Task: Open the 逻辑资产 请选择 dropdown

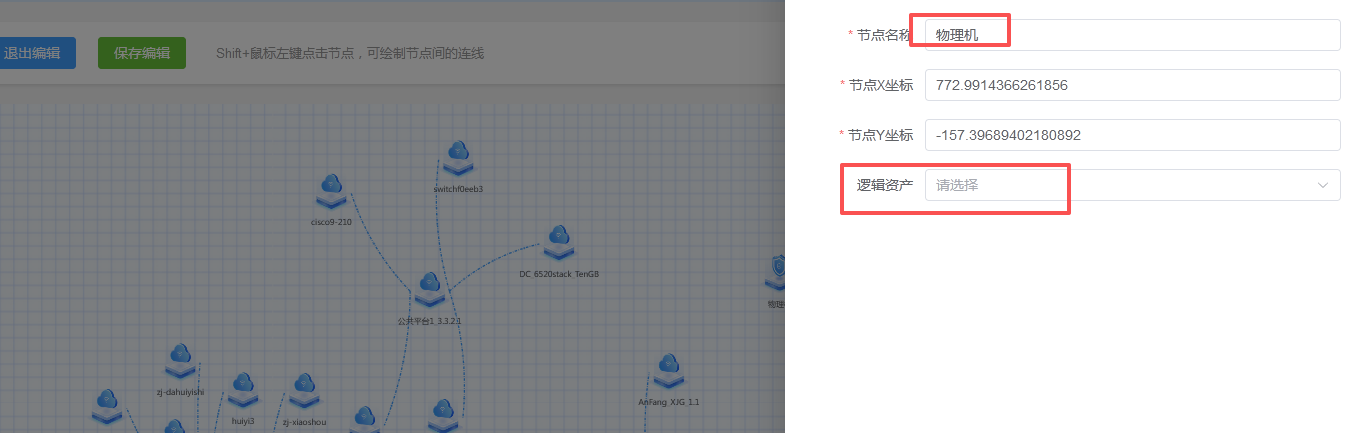Action: click(1133, 185)
